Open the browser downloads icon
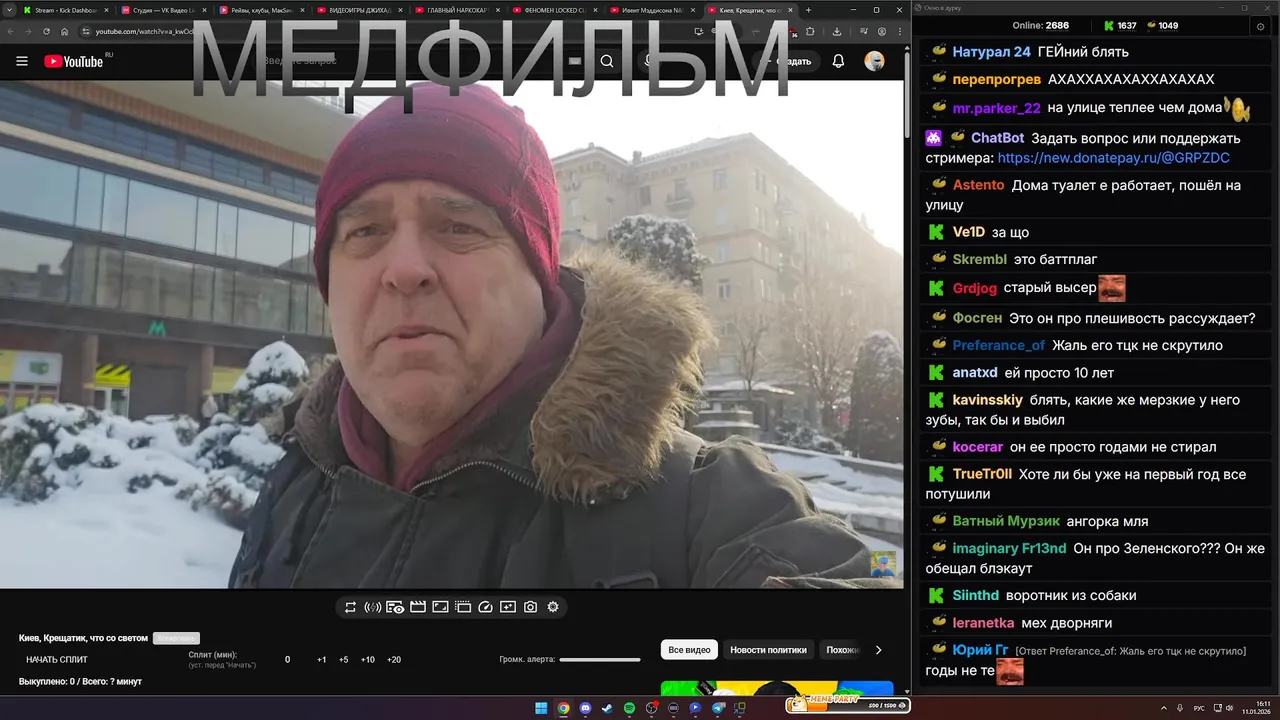Image resolution: width=1280 pixels, height=720 pixels. click(836, 31)
